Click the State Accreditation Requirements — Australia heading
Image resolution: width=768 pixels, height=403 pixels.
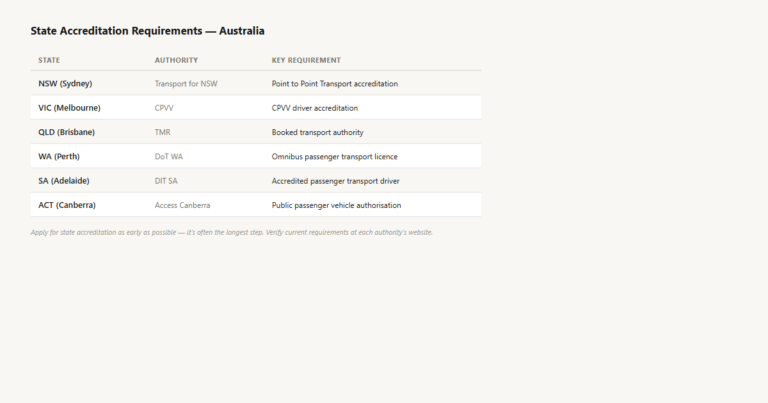point(147,31)
